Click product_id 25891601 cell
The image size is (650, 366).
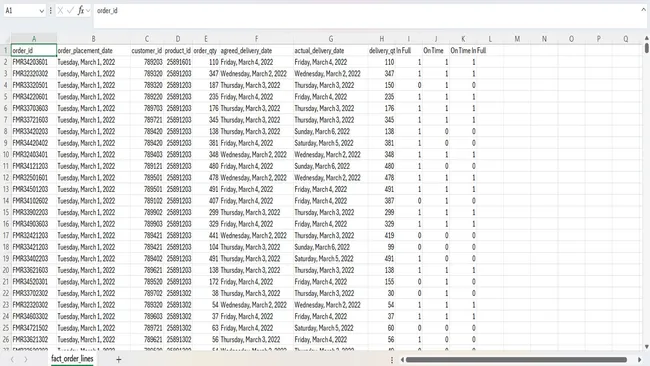[178, 62]
